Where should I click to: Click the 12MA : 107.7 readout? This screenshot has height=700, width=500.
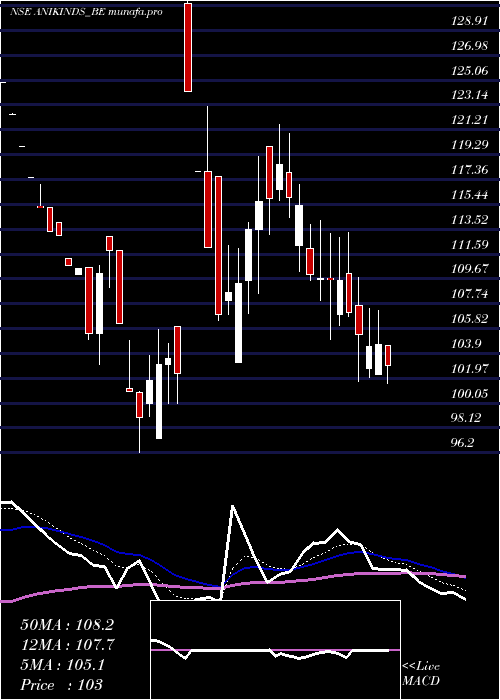68,645
